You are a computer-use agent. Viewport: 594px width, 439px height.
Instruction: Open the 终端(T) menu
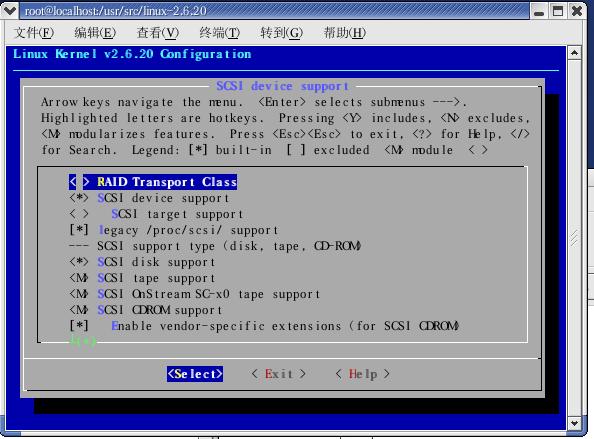220,33
